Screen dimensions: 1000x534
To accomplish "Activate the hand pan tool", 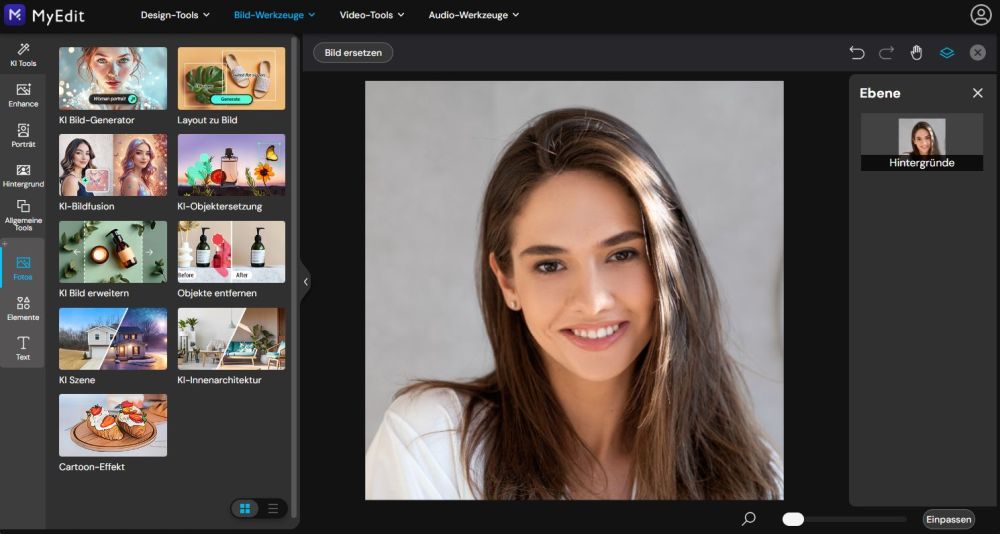I will pos(916,52).
